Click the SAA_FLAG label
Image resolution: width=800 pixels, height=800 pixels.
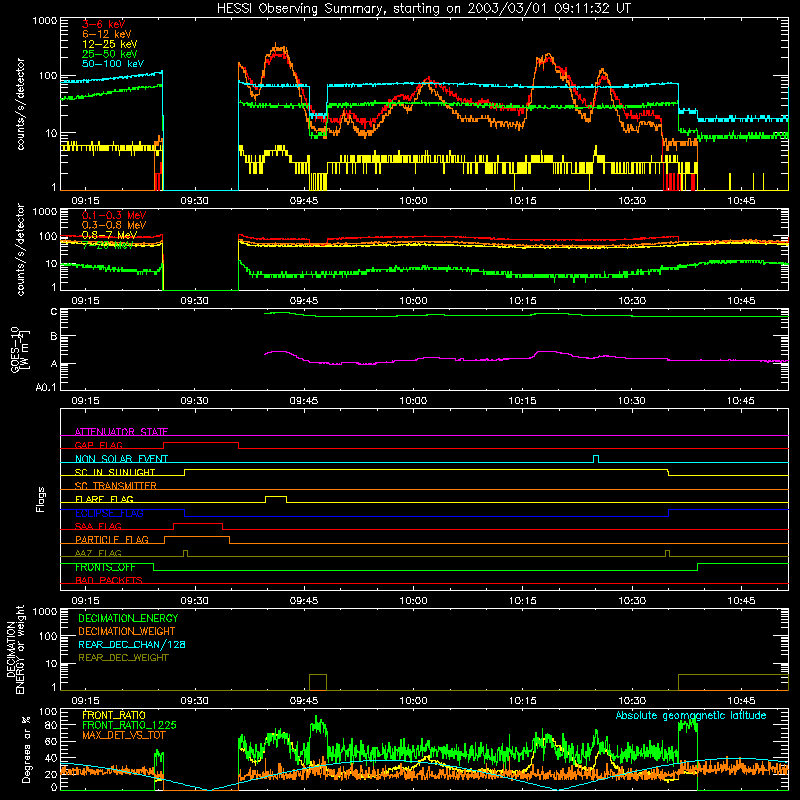click(x=98, y=526)
